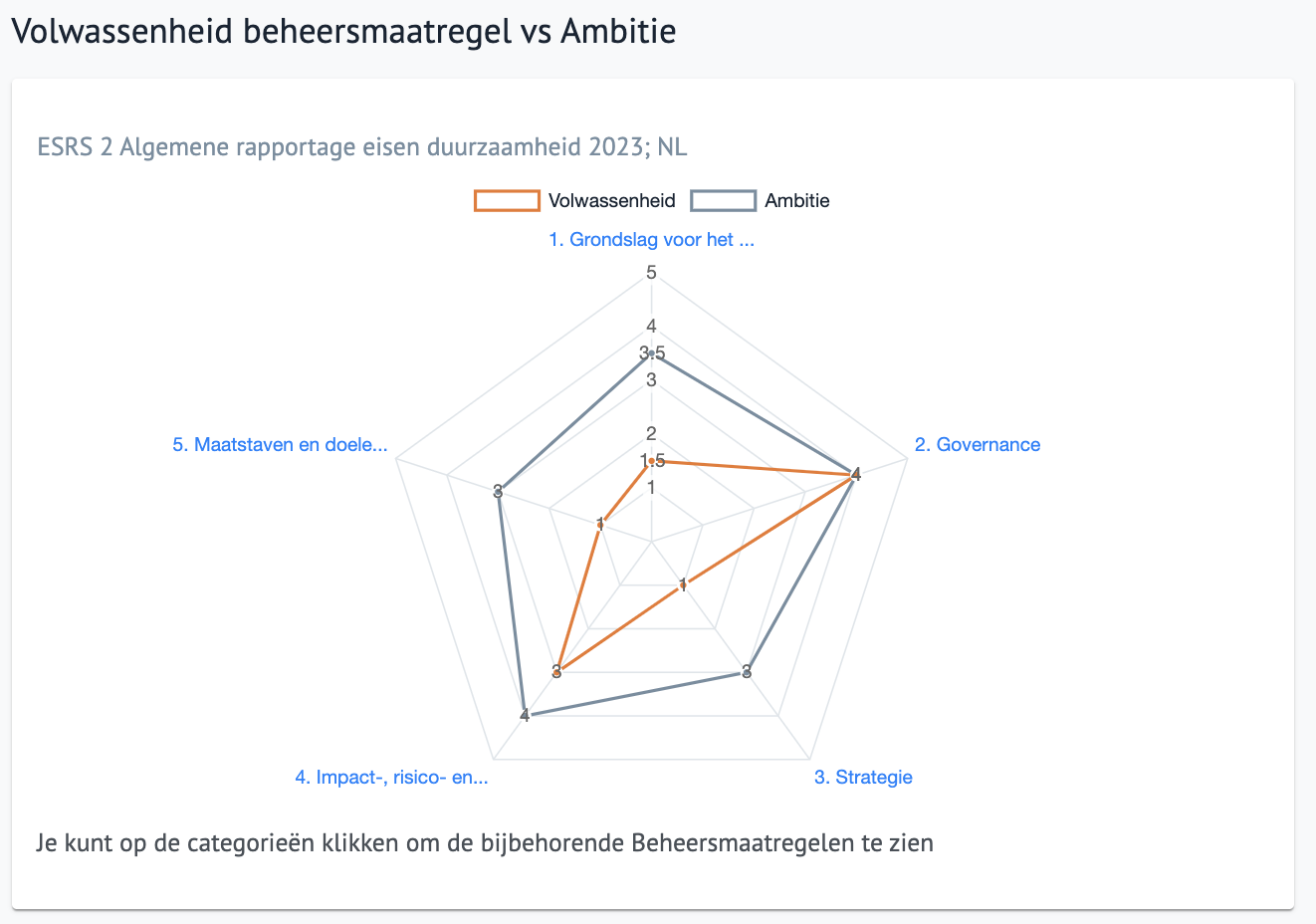
Task: Click the orange Volwassenheid legend color box
Action: tap(508, 200)
